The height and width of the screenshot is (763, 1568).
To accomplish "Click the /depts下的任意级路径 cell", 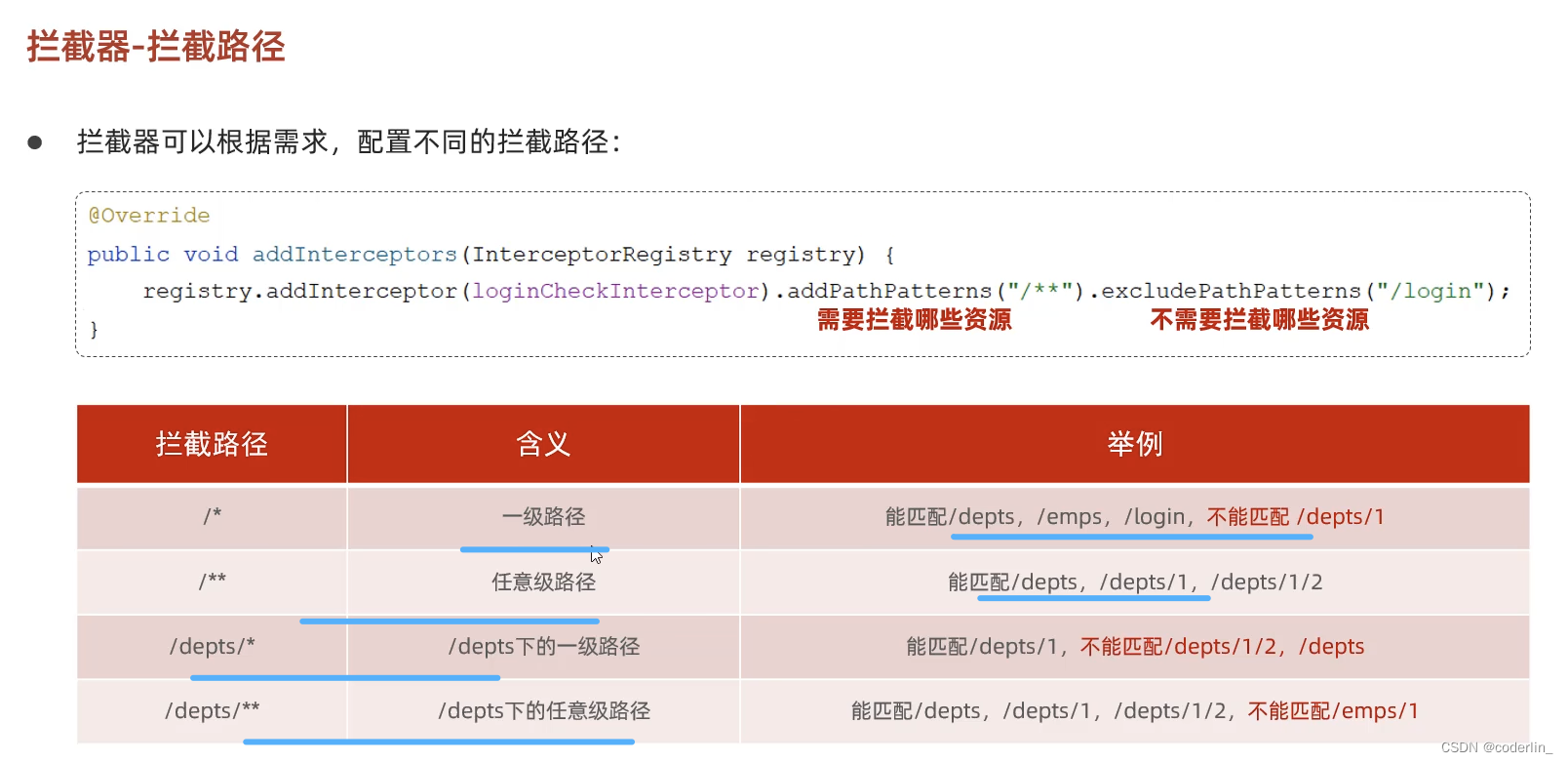I will point(543,711).
